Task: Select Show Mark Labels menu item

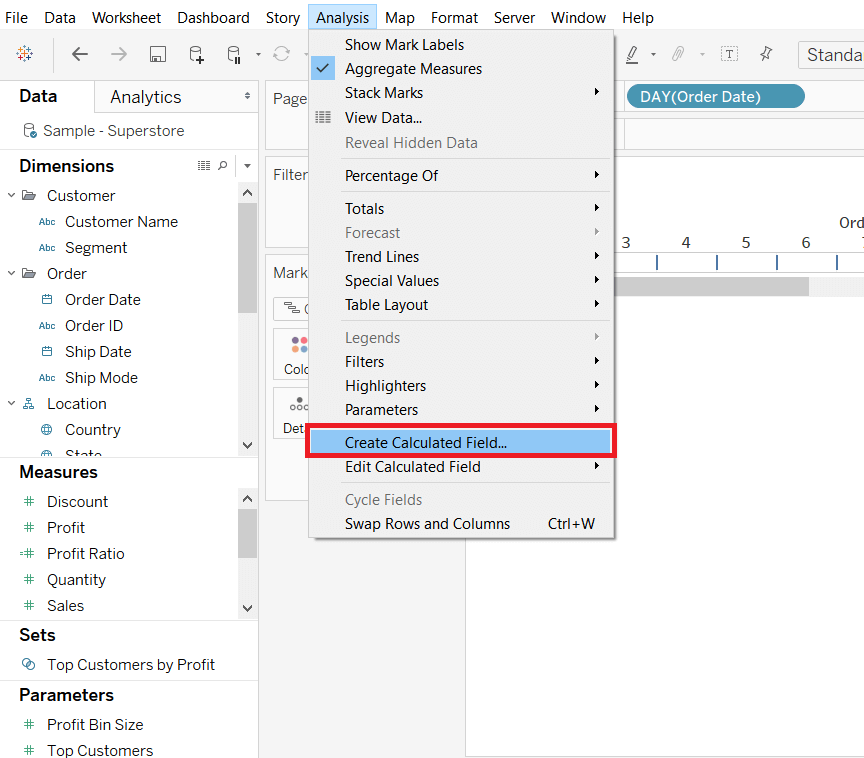Action: click(462, 45)
